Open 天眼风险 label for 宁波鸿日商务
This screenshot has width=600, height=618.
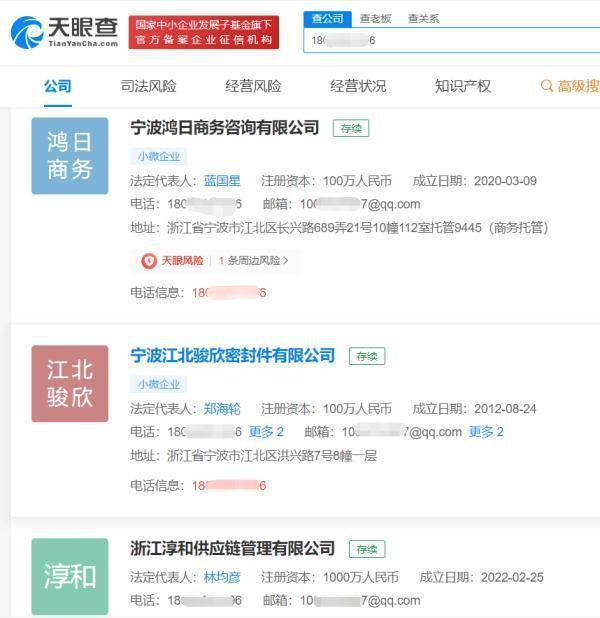(x=182, y=261)
